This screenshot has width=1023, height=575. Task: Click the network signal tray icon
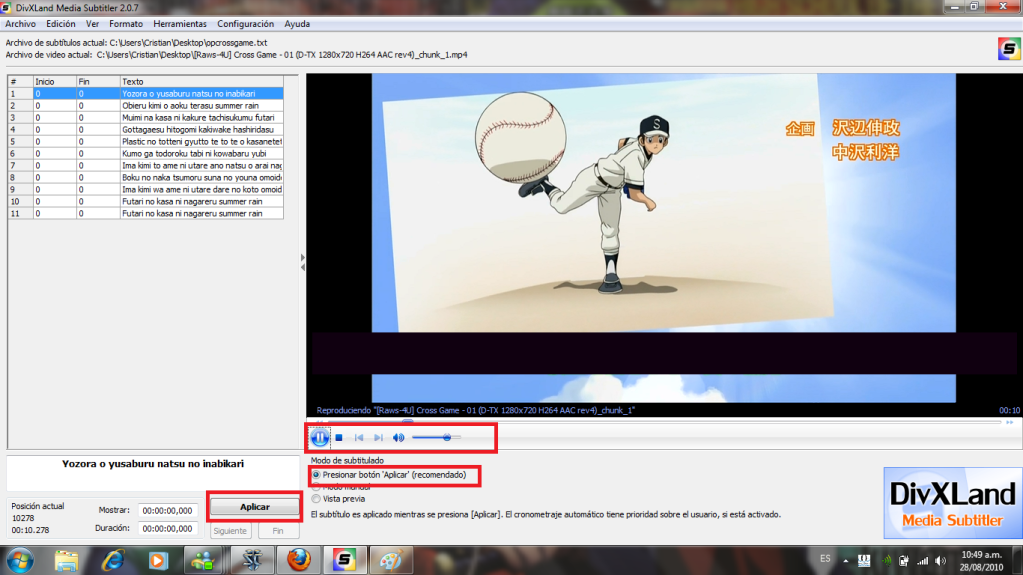[x=923, y=561]
